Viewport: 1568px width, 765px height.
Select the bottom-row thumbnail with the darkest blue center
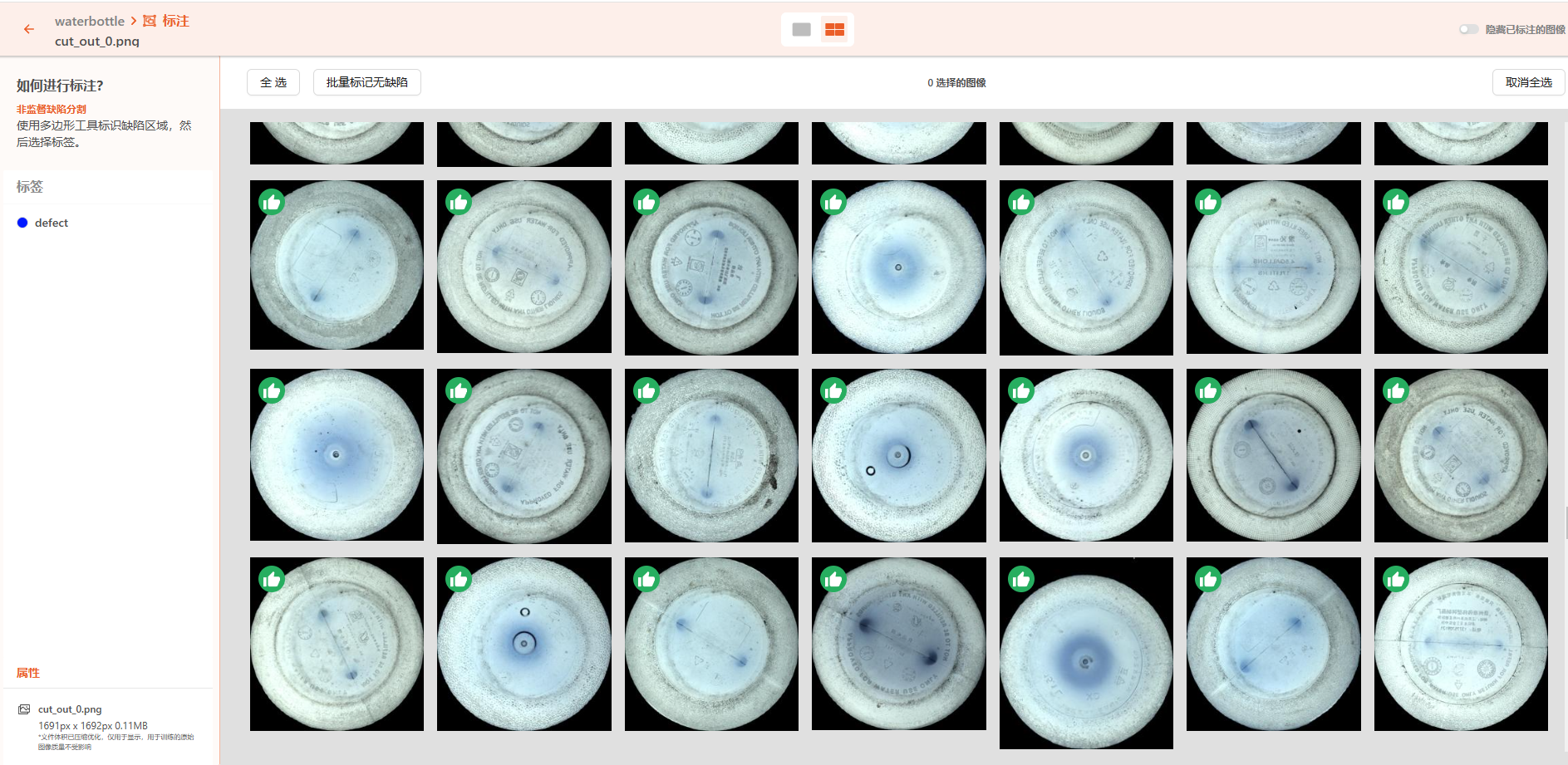pyautogui.click(x=1086, y=653)
